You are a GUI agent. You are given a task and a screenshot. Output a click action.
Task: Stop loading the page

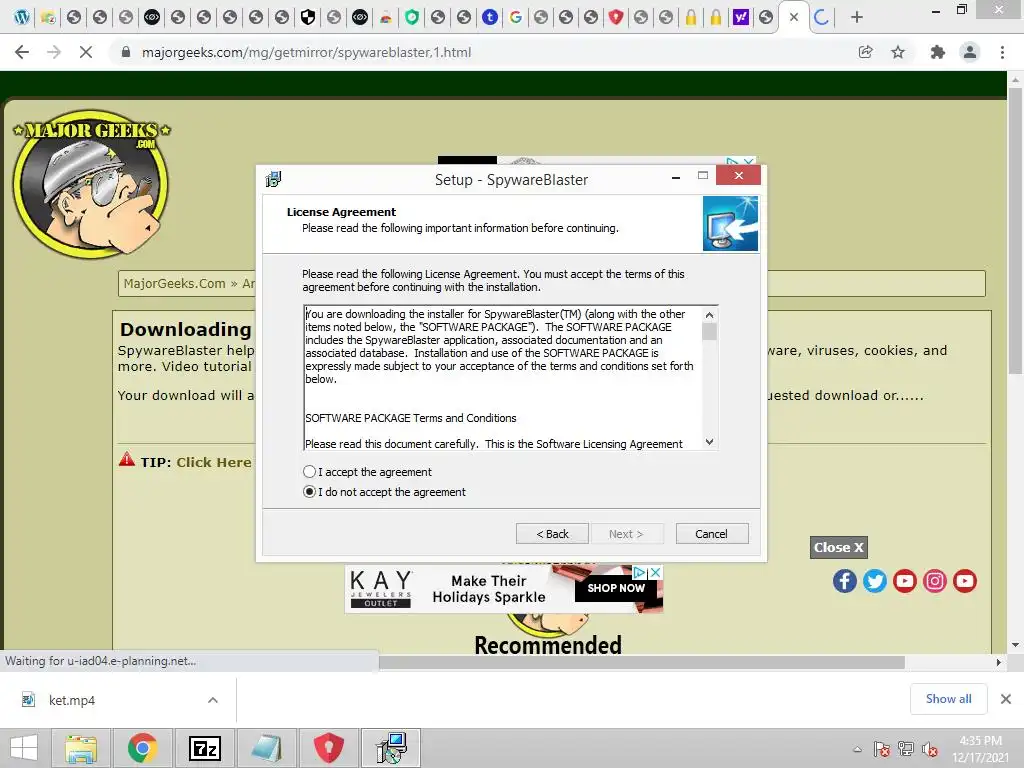tap(86, 52)
